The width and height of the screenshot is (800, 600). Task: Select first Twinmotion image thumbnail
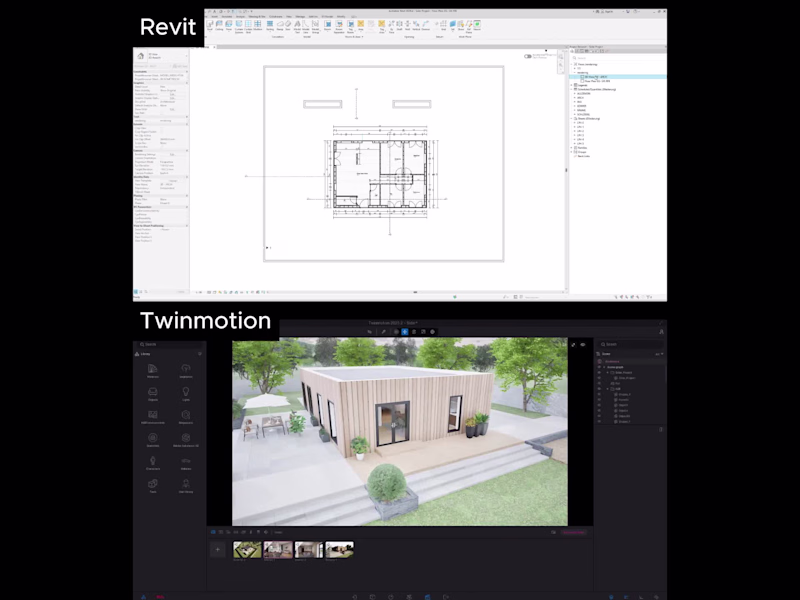[x=247, y=549]
